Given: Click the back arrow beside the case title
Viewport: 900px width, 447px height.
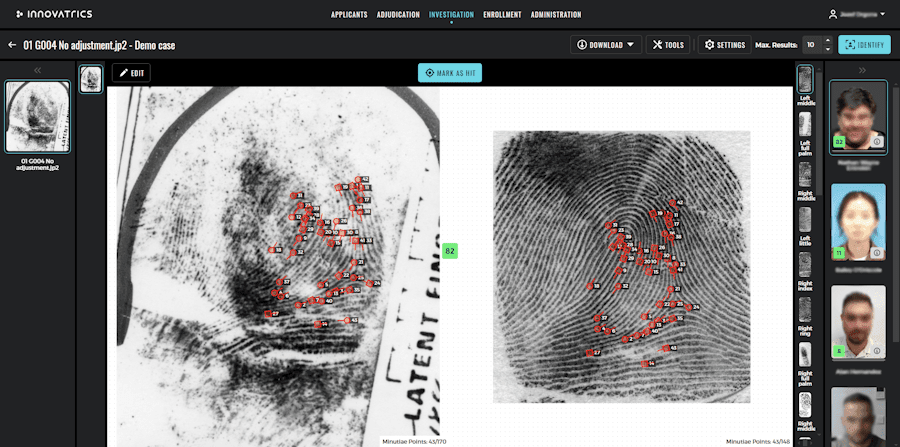Looking at the screenshot, I should pyautogui.click(x=12, y=45).
